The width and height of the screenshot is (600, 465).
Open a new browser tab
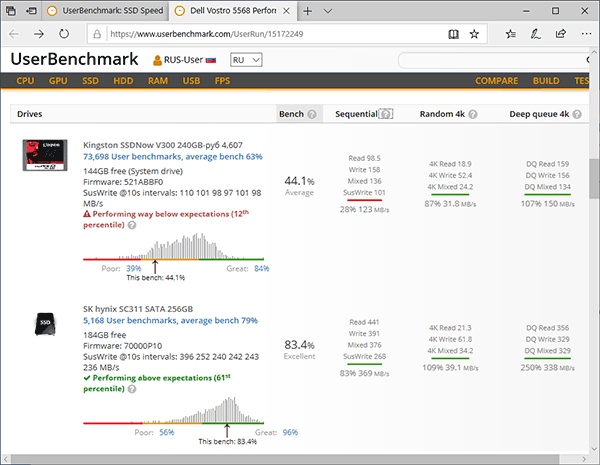pyautogui.click(x=307, y=11)
